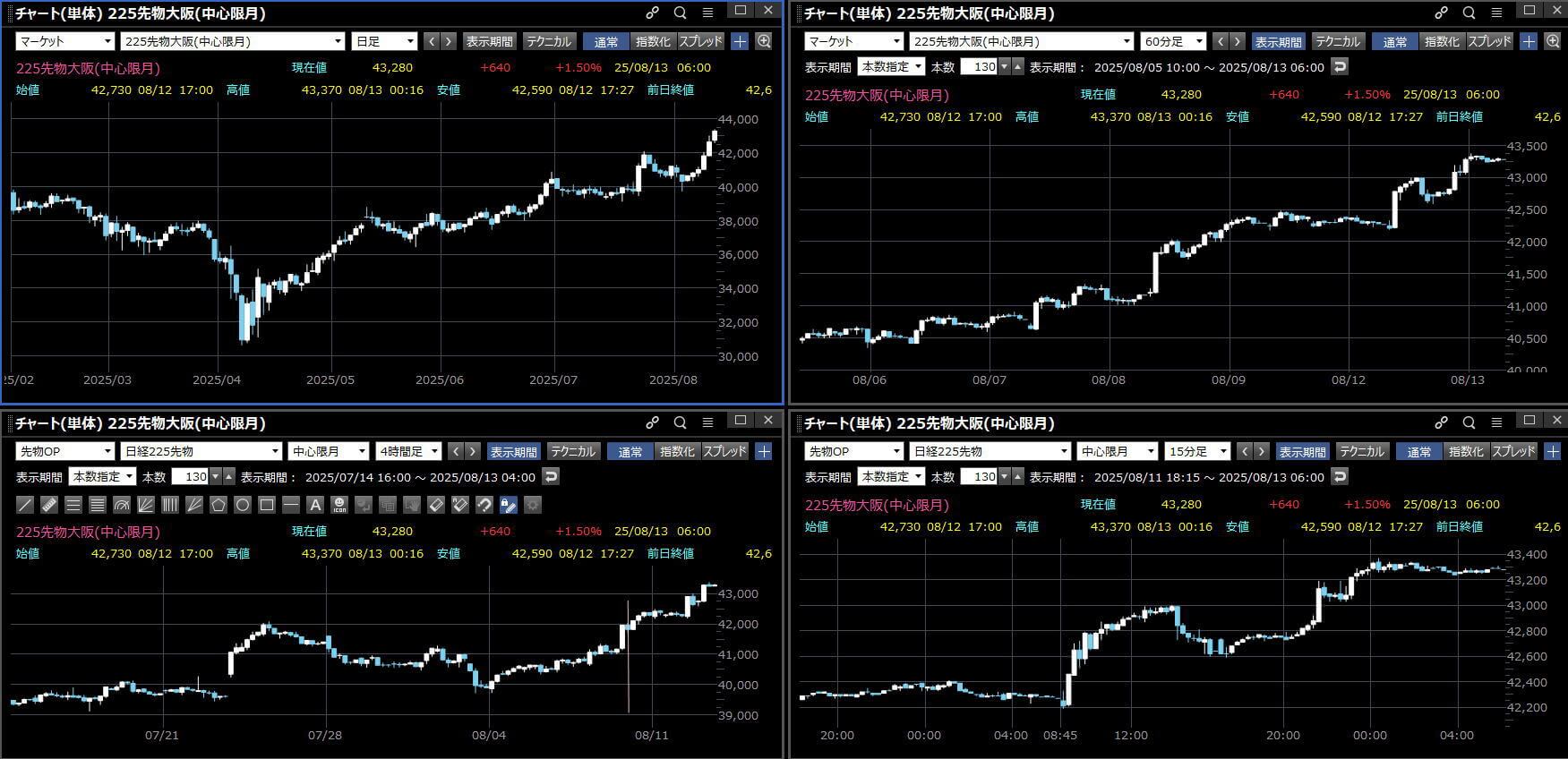Toggle the drawing lock pencil icon
The image size is (1568, 759).
[508, 505]
